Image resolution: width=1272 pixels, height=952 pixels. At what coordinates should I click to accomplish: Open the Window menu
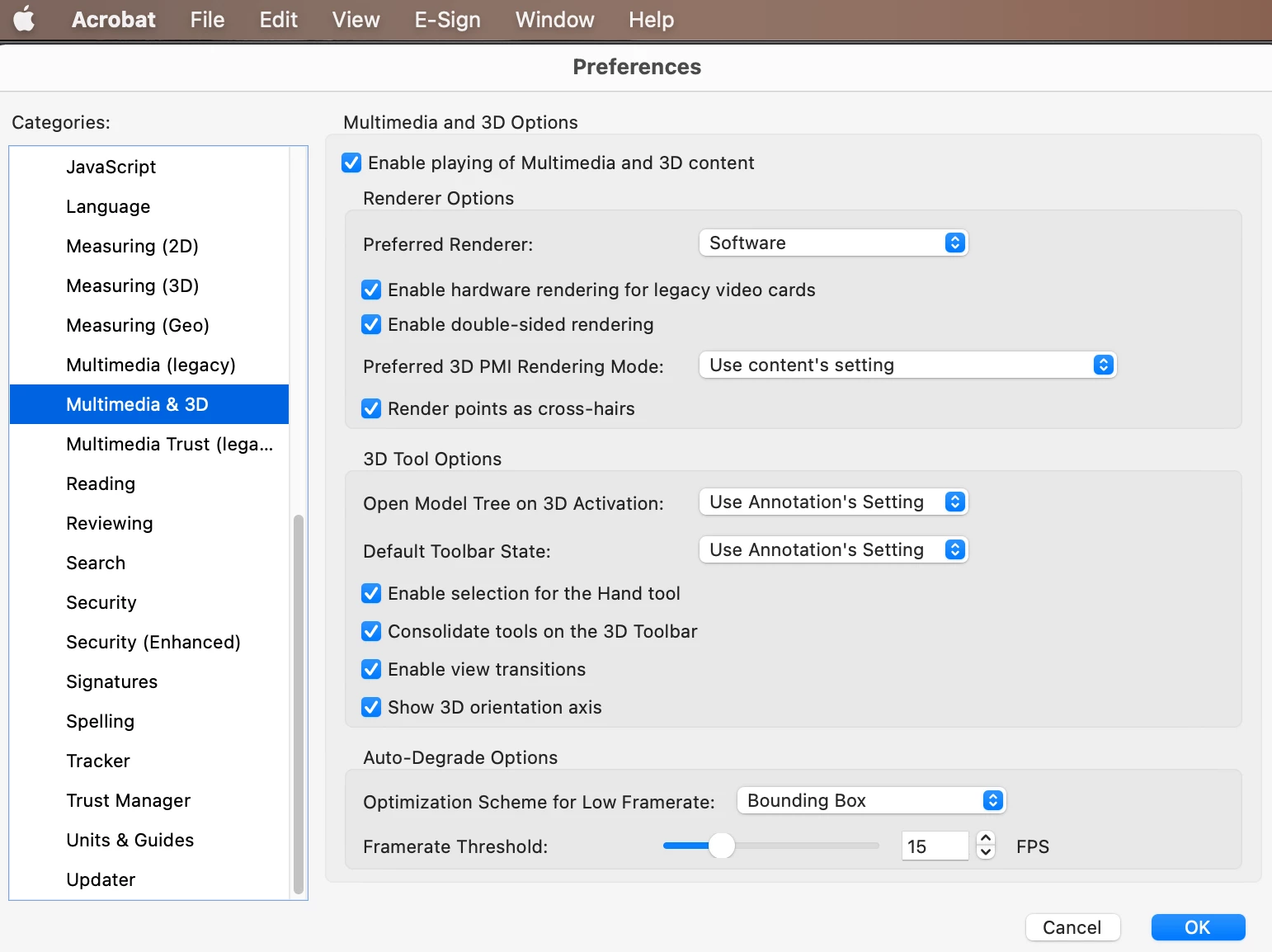click(554, 19)
